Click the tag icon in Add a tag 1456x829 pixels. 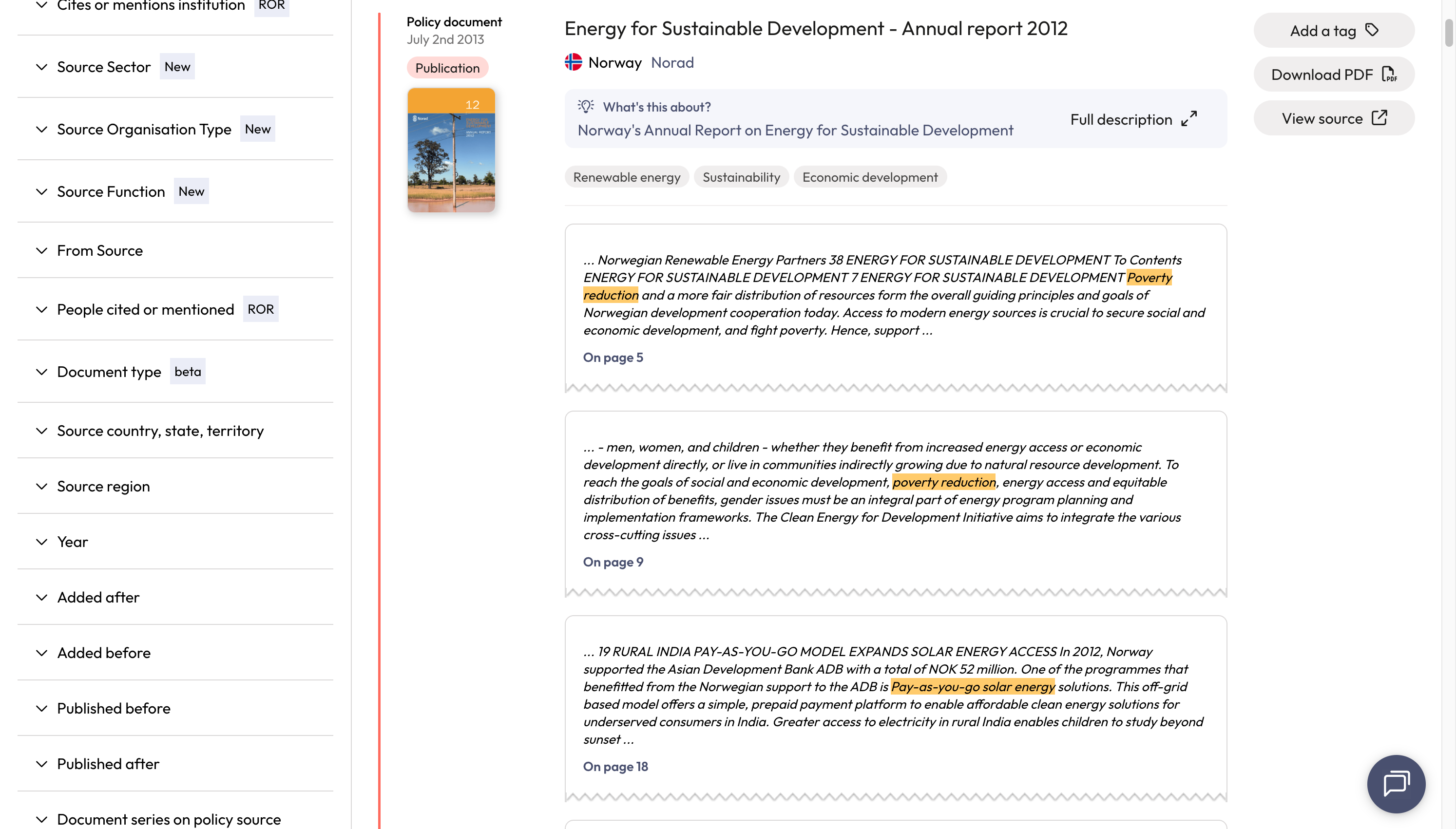(x=1372, y=30)
